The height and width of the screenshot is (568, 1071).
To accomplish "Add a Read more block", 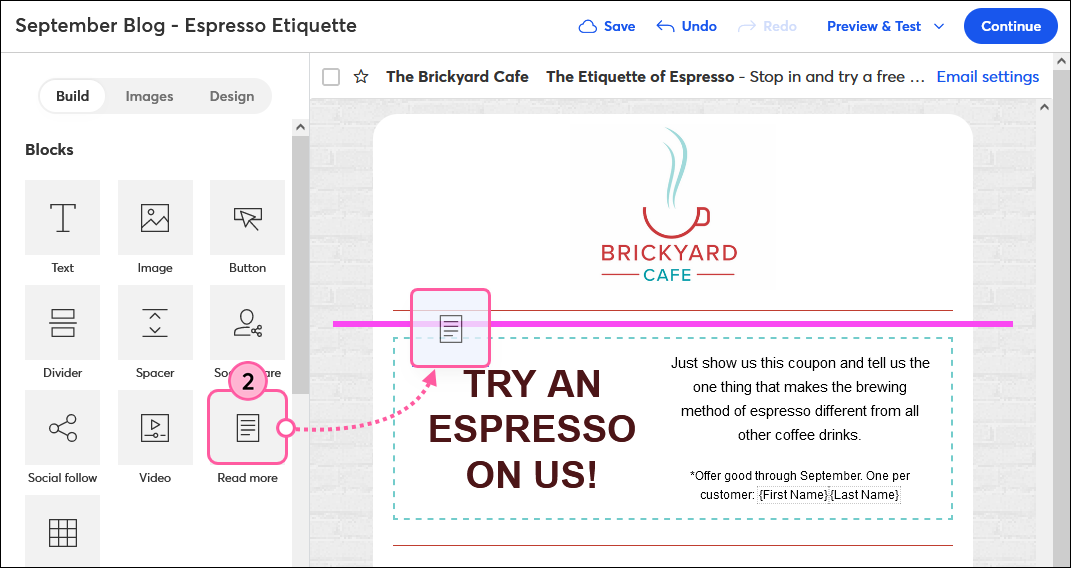I will tap(247, 427).
